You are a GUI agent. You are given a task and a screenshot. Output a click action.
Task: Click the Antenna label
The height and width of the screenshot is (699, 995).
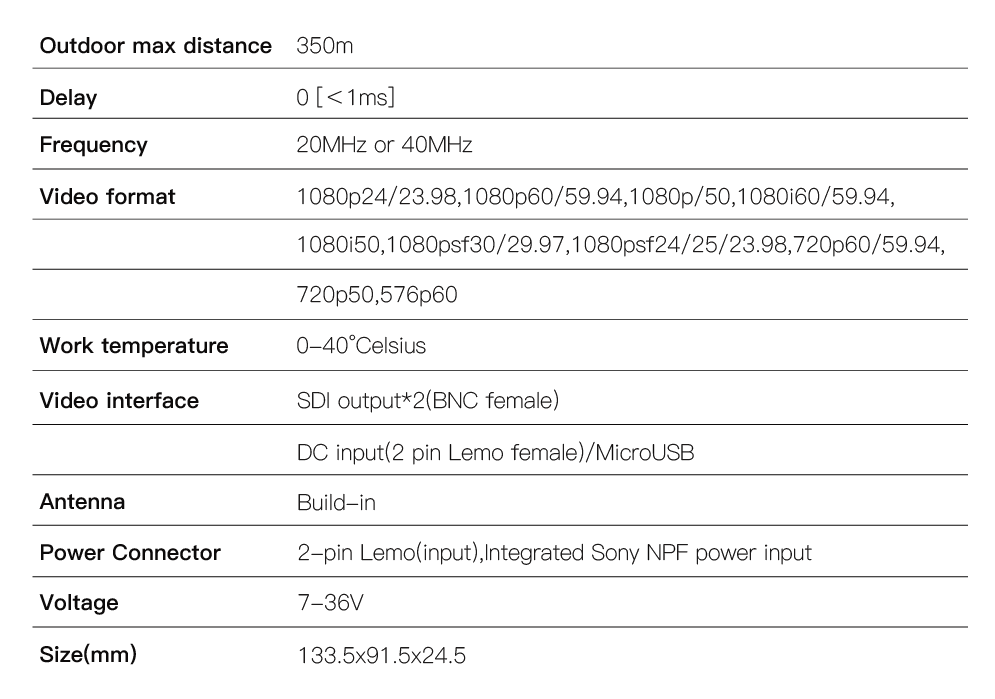click(x=82, y=502)
